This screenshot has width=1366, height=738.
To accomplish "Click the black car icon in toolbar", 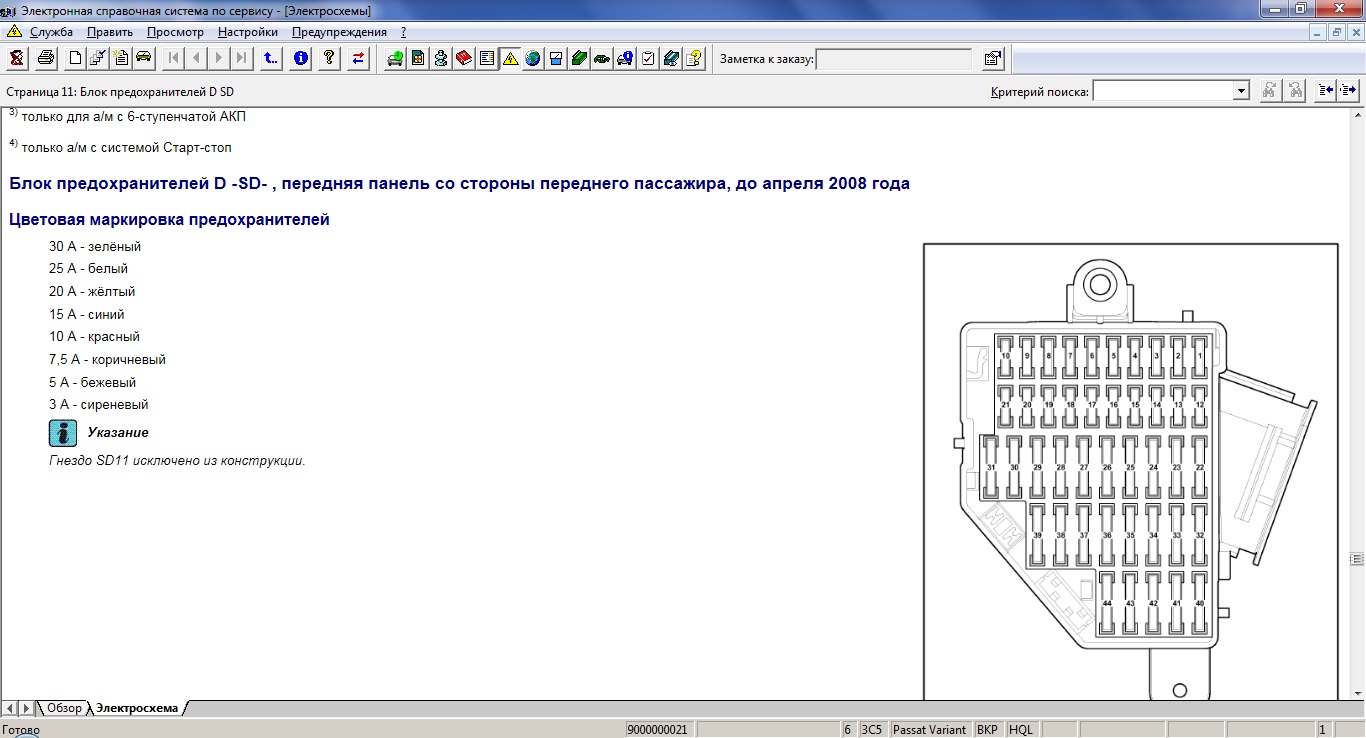I will coord(144,59).
